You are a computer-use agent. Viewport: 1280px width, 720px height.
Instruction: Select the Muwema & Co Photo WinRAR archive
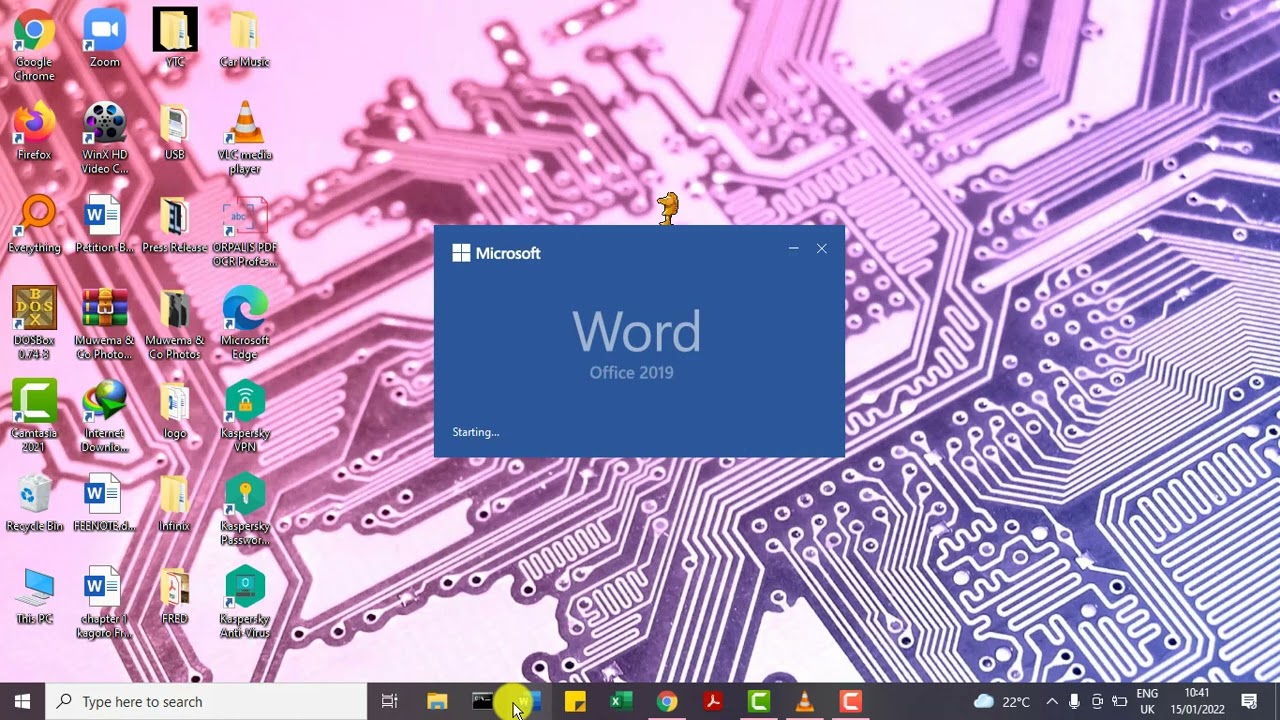click(x=104, y=324)
